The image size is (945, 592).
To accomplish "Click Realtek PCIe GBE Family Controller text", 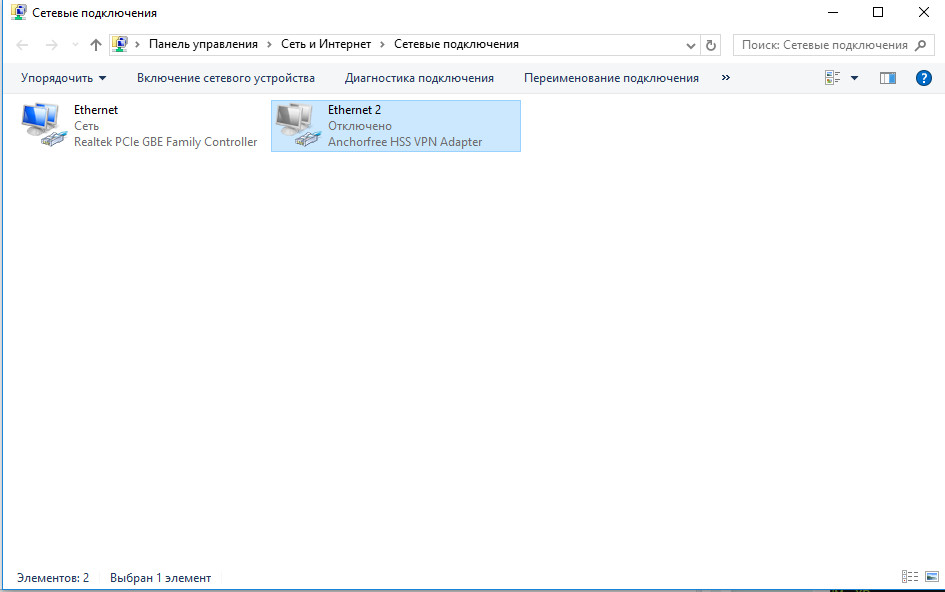I will tap(165, 142).
